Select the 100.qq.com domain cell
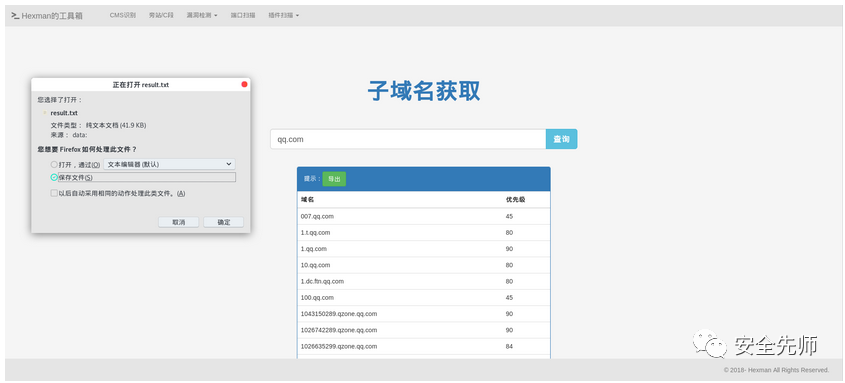 point(317,297)
